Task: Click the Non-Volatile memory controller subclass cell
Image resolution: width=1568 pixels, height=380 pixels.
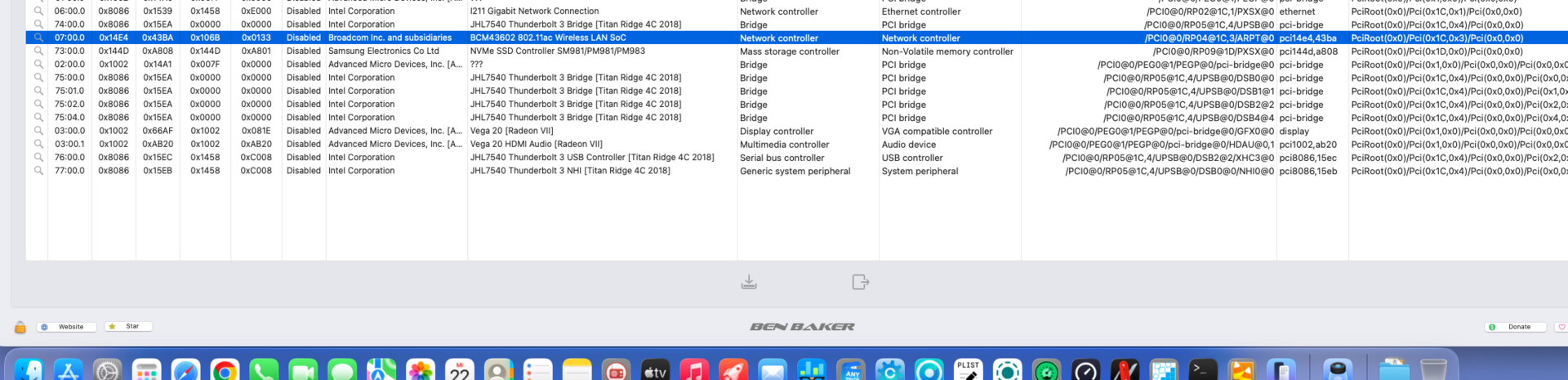Action: click(x=947, y=51)
